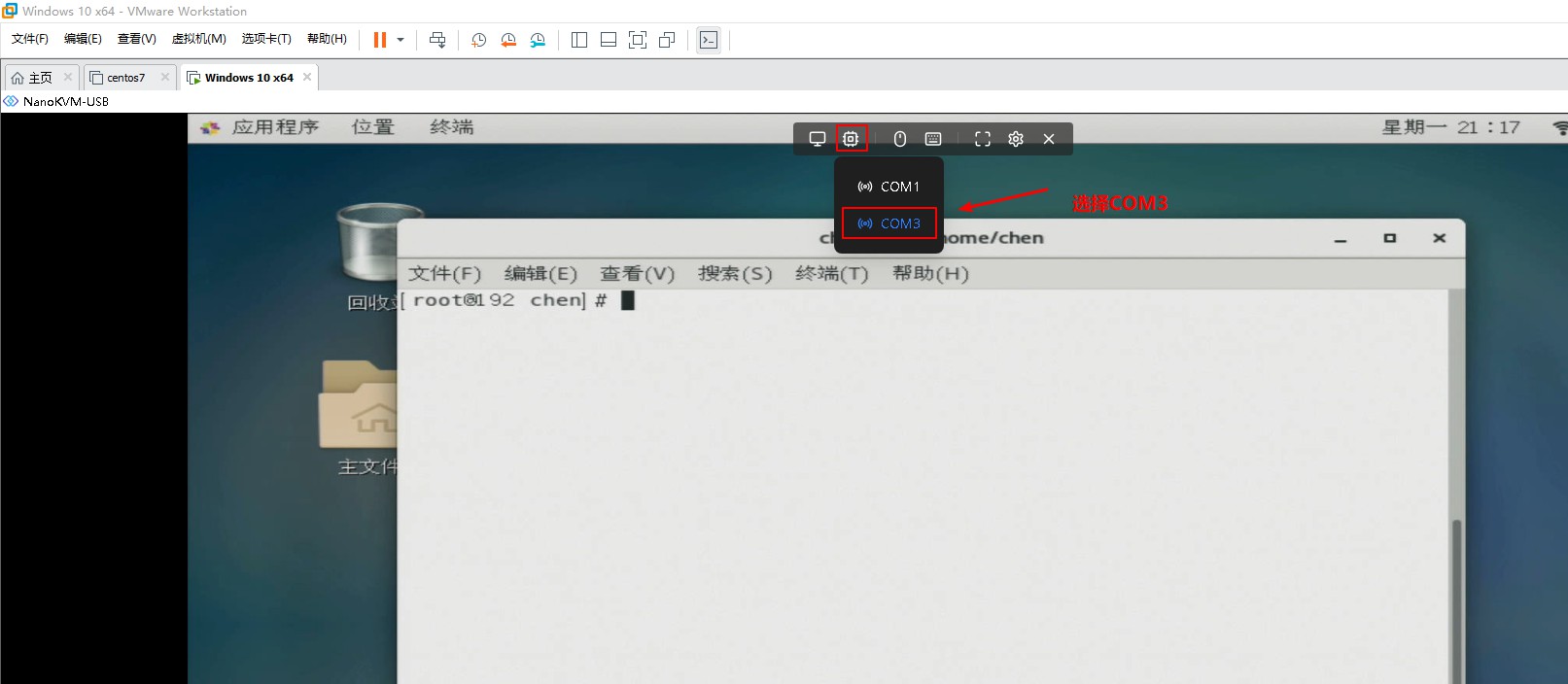Click the NanoKVM serial port chip icon
Viewport: 1568px width, 684px height.
[851, 139]
